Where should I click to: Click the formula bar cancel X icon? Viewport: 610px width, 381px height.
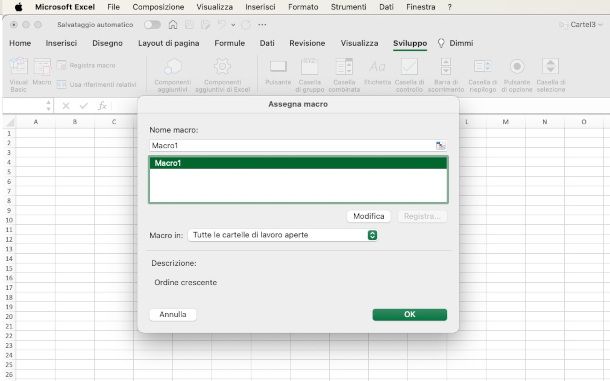point(66,106)
